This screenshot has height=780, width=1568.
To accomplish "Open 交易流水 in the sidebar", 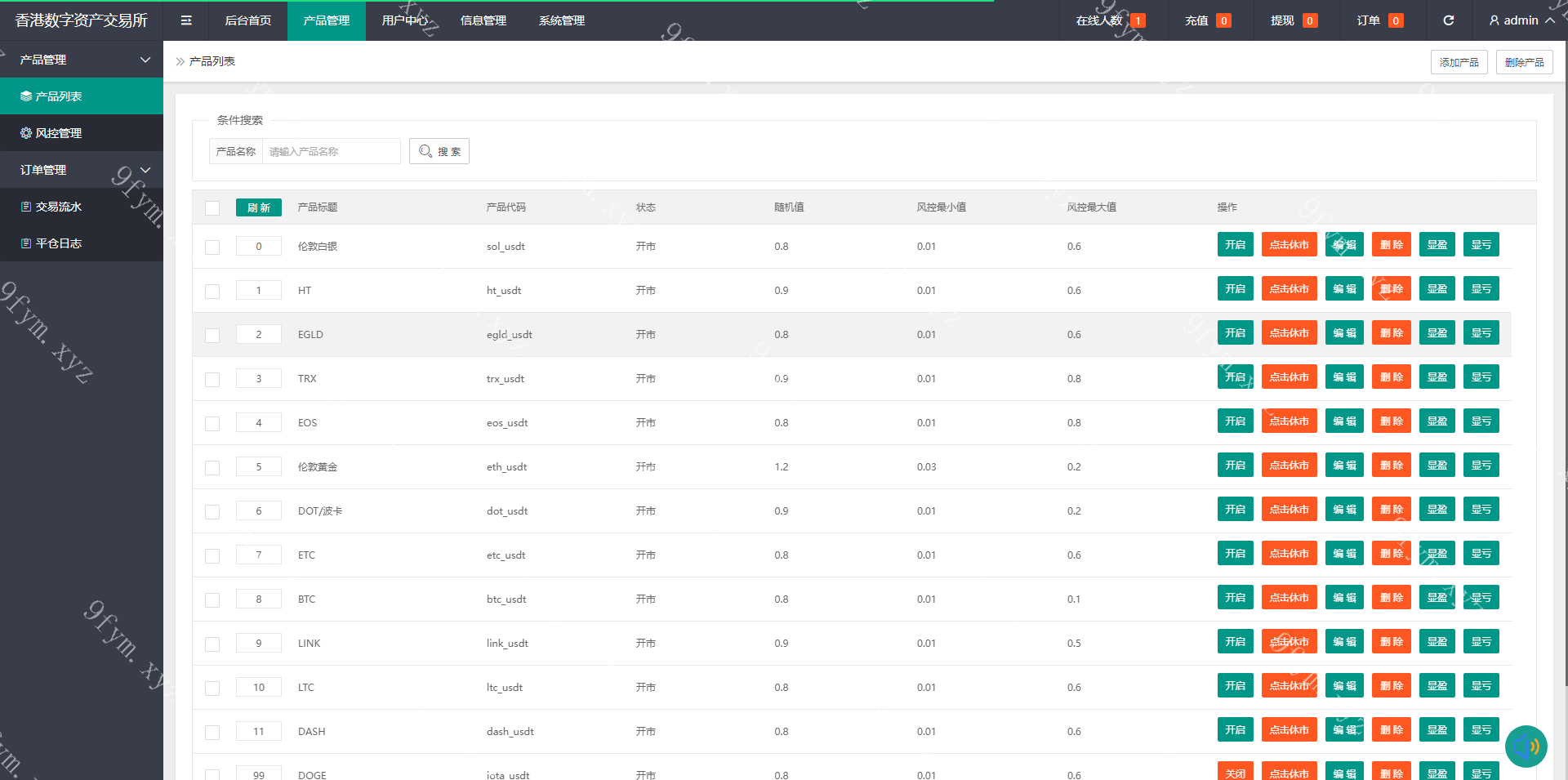I will (82, 207).
